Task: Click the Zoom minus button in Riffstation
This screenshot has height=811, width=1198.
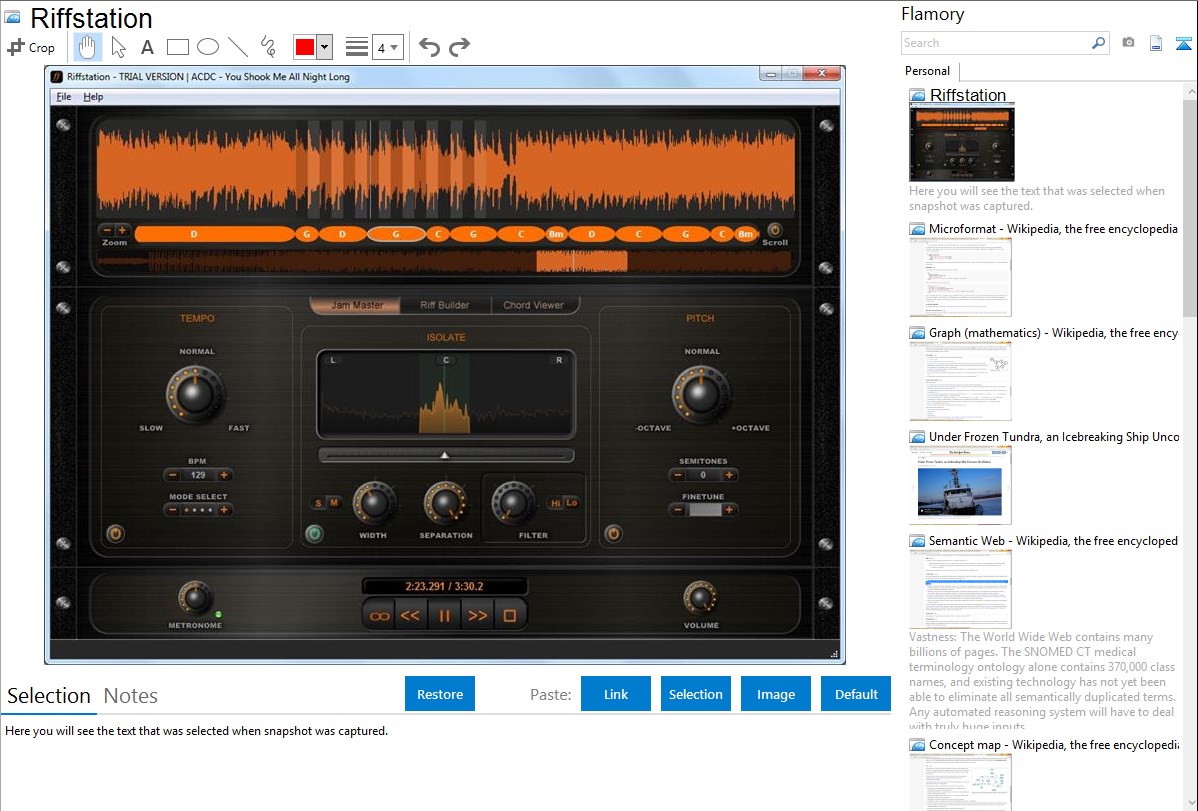Action: click(x=107, y=230)
